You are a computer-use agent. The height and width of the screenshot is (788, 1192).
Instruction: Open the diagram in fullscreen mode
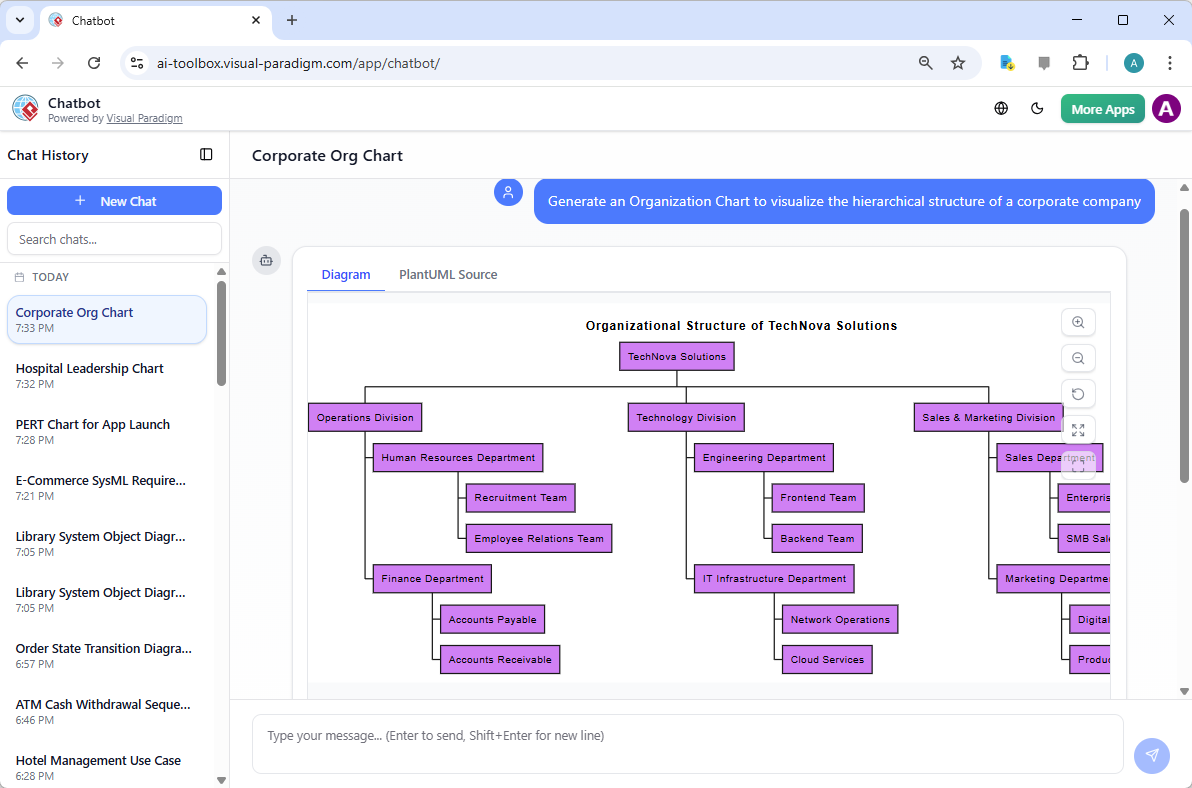click(1078, 430)
